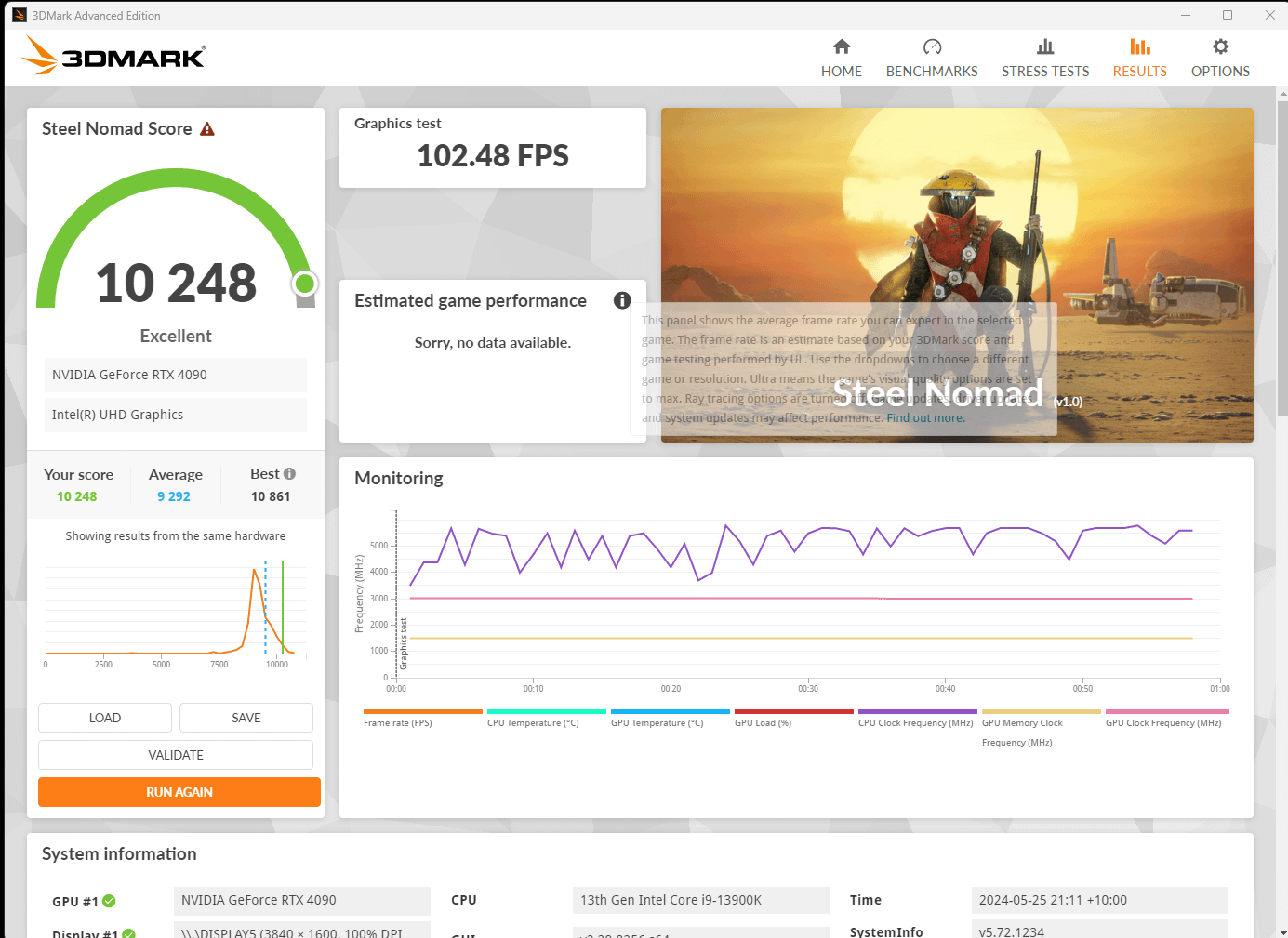The image size is (1288, 938).
Task: Click the scroll-down arrow of the scrollbar
Action: pyautogui.click(x=1282, y=931)
